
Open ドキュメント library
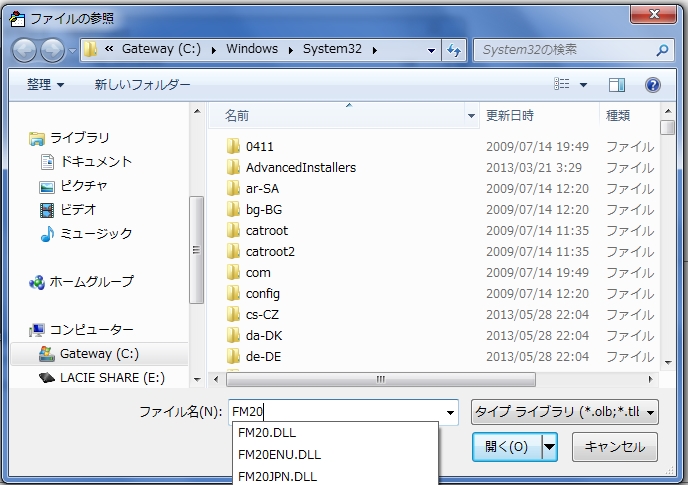tap(86, 162)
